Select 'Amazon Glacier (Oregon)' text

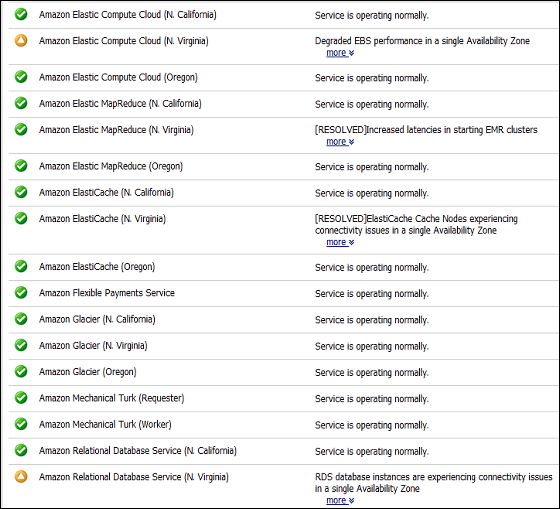(x=88, y=372)
